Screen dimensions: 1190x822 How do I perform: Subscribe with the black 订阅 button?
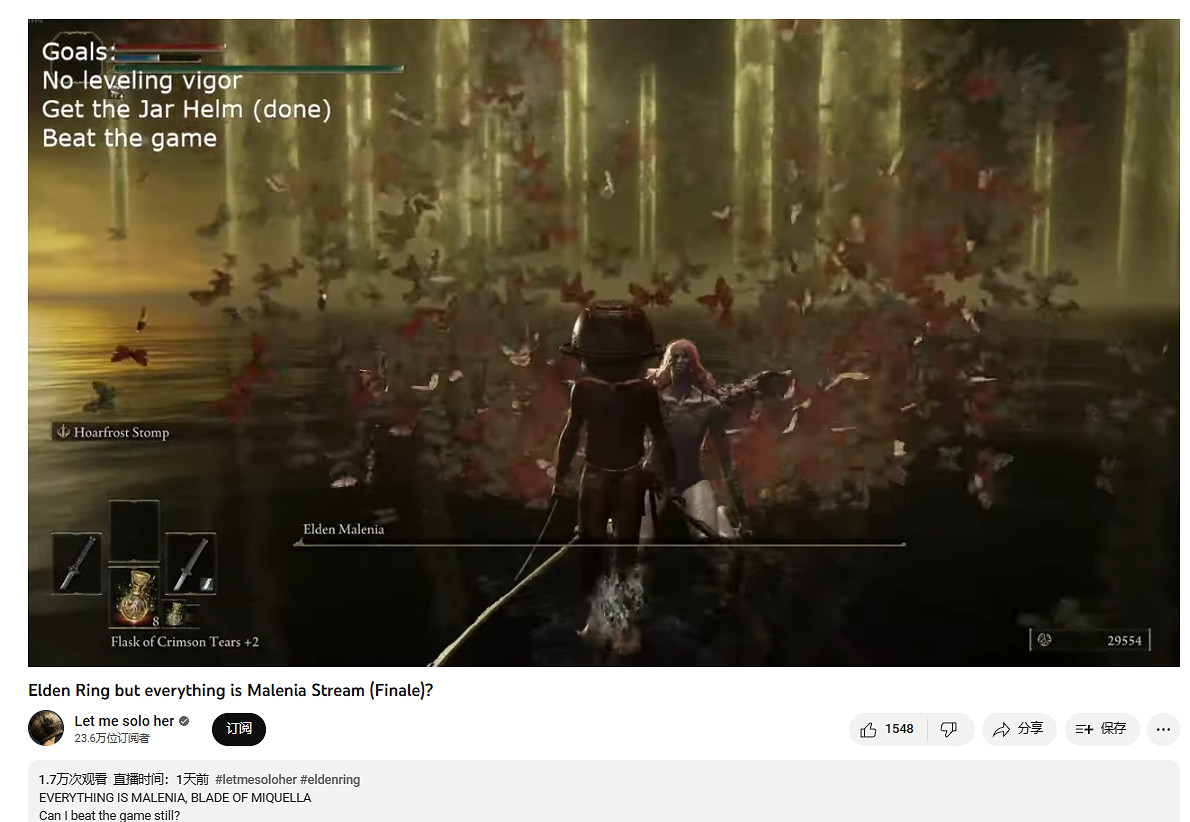coord(238,729)
